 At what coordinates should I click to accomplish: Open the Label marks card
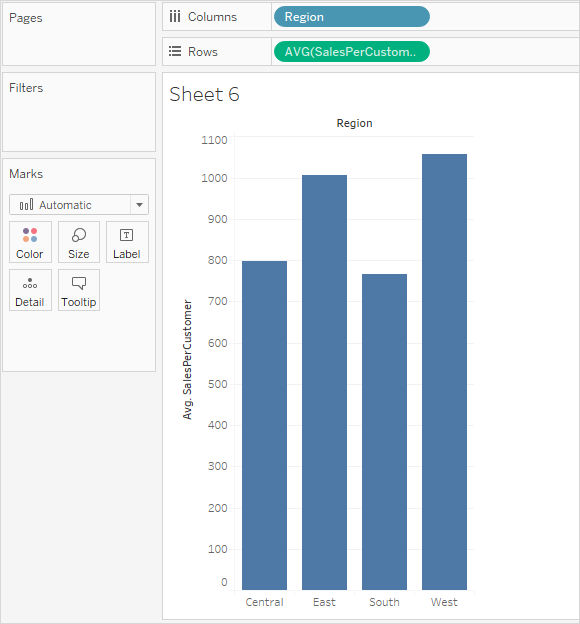(x=127, y=242)
